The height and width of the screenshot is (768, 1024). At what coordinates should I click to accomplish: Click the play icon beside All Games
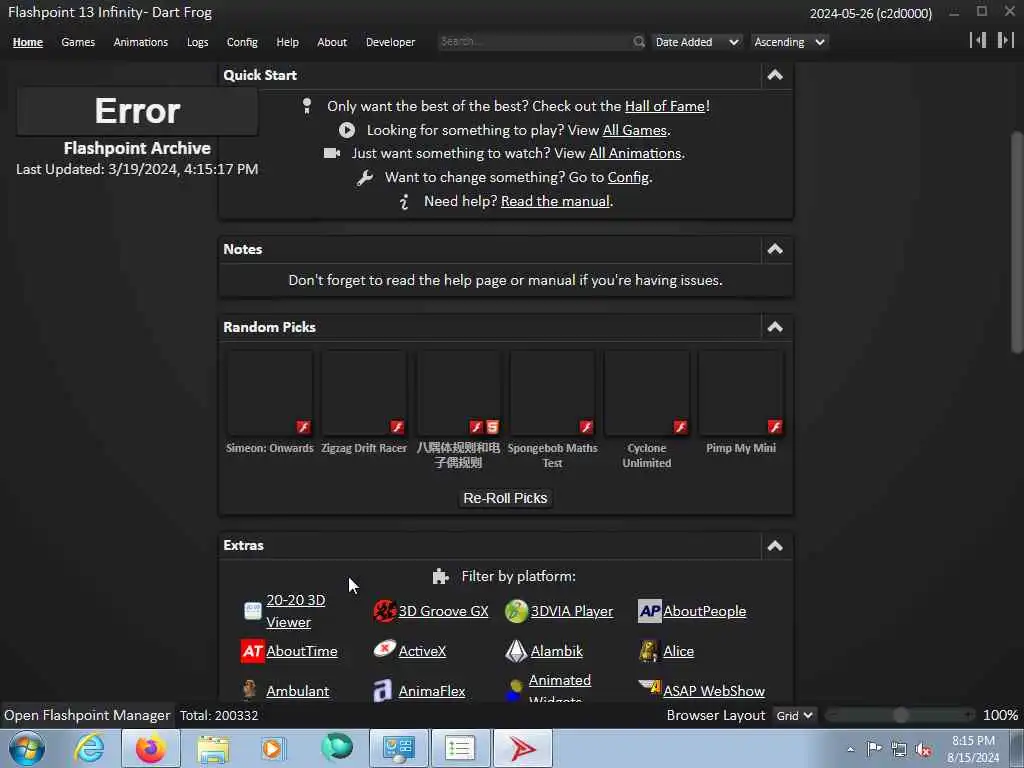(347, 130)
